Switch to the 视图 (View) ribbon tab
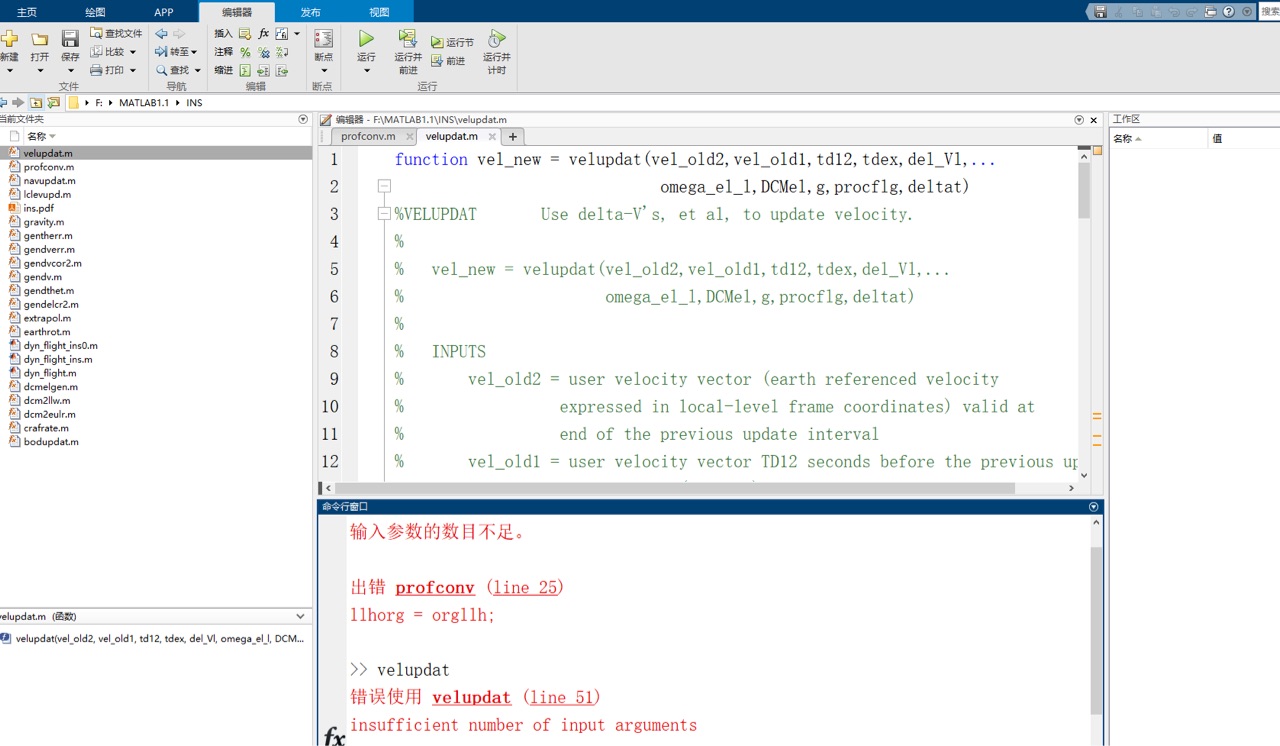This screenshot has height=746, width=1280. pos(379,12)
